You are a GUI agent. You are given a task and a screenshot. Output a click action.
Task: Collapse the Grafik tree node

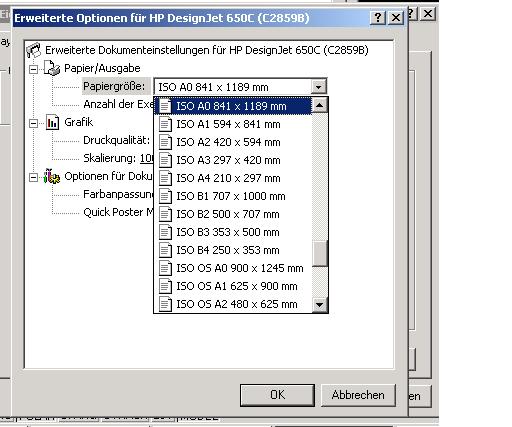coord(33,123)
